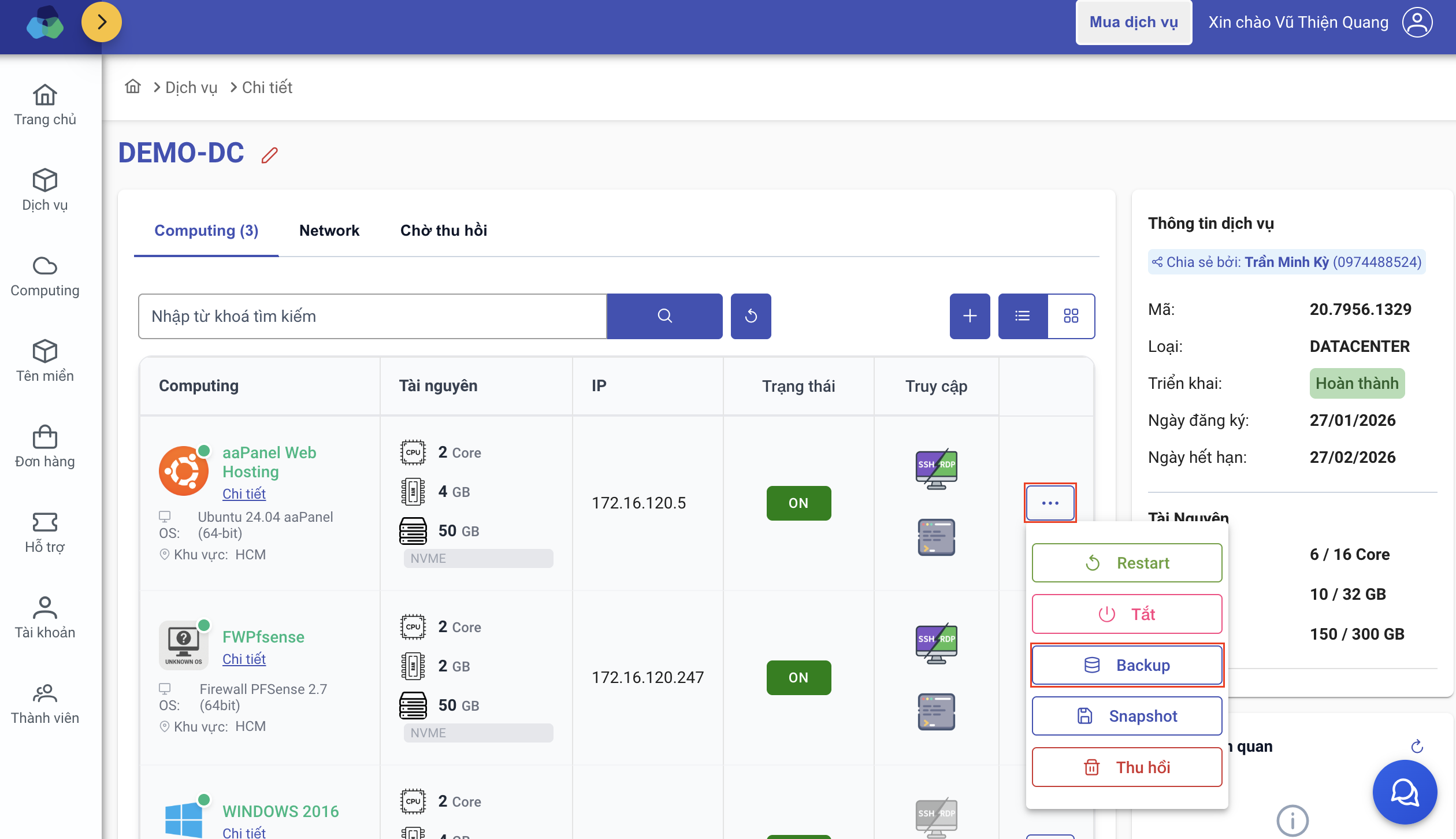Switch to grid view layout

[x=1071, y=315]
